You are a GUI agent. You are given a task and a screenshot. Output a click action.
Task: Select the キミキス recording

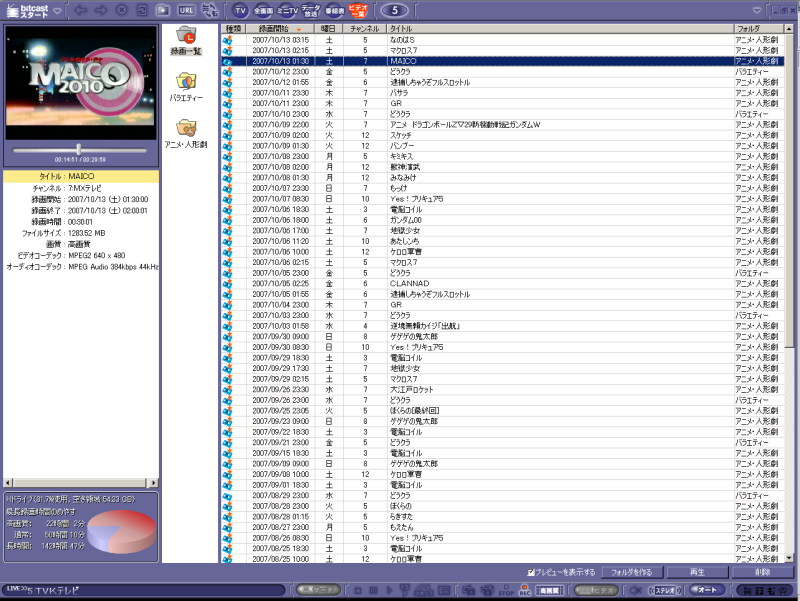pyautogui.click(x=503, y=157)
